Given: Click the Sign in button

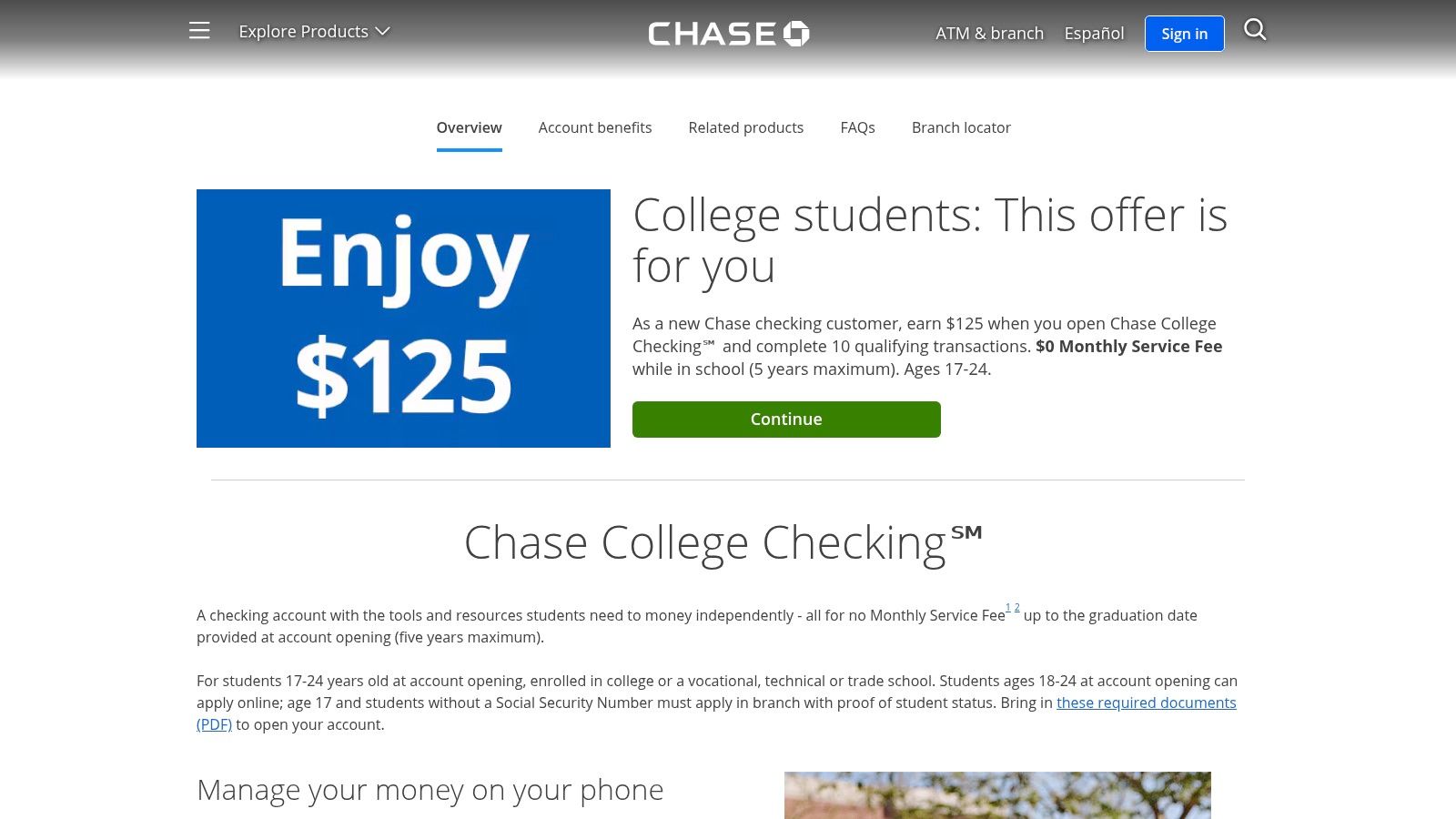Looking at the screenshot, I should [1184, 34].
